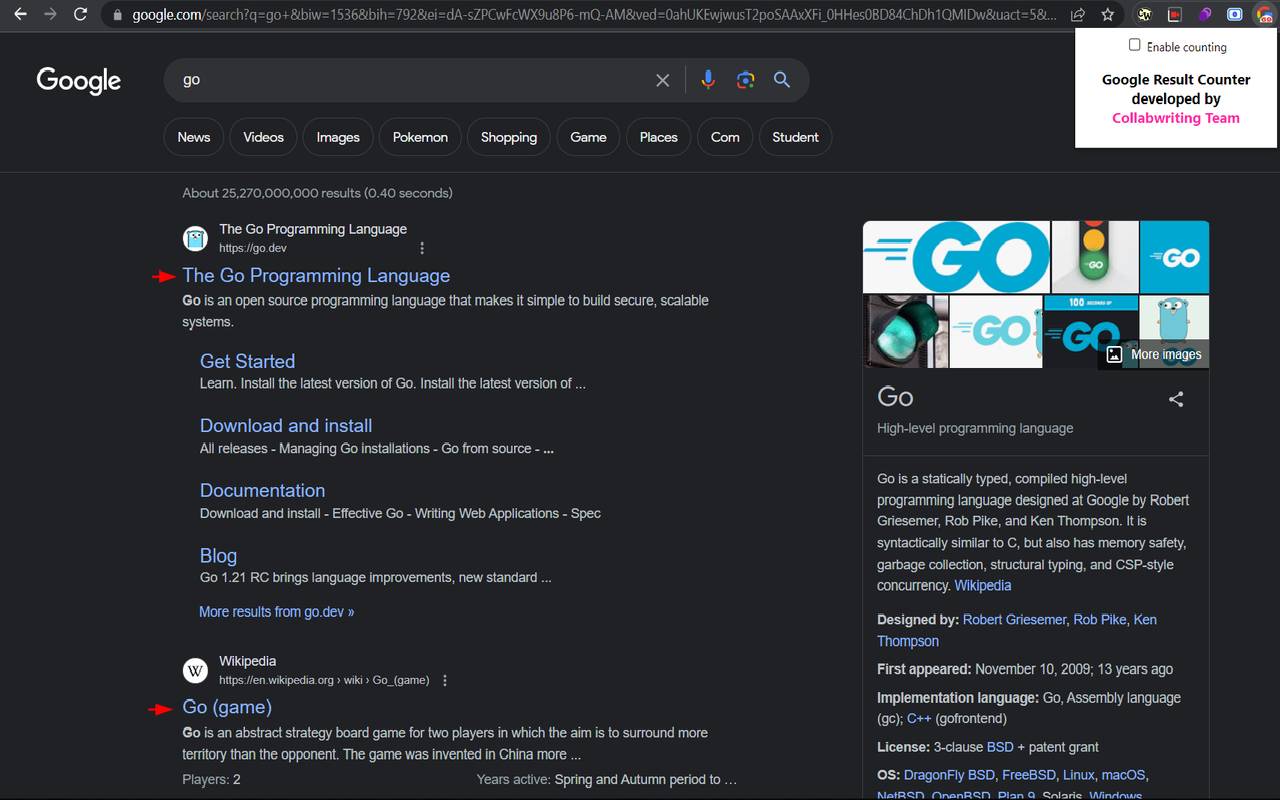Screen dimensions: 1280x800
Task: Open the traffic light GO image
Action: [1095, 257]
